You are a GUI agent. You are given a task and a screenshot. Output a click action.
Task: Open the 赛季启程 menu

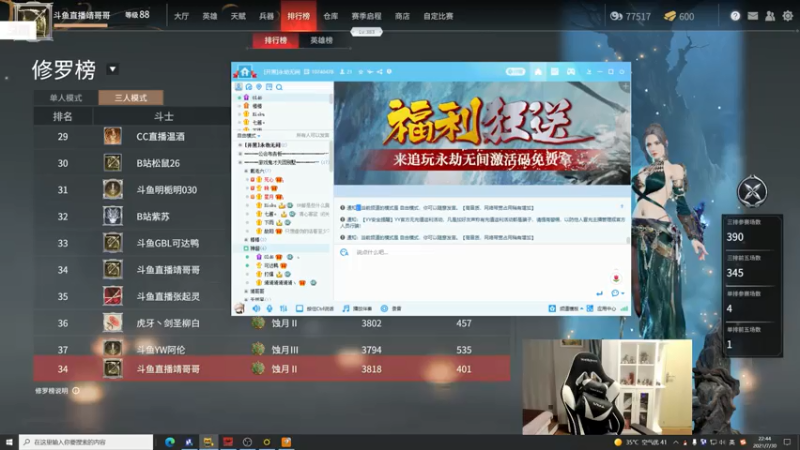pyautogui.click(x=366, y=16)
